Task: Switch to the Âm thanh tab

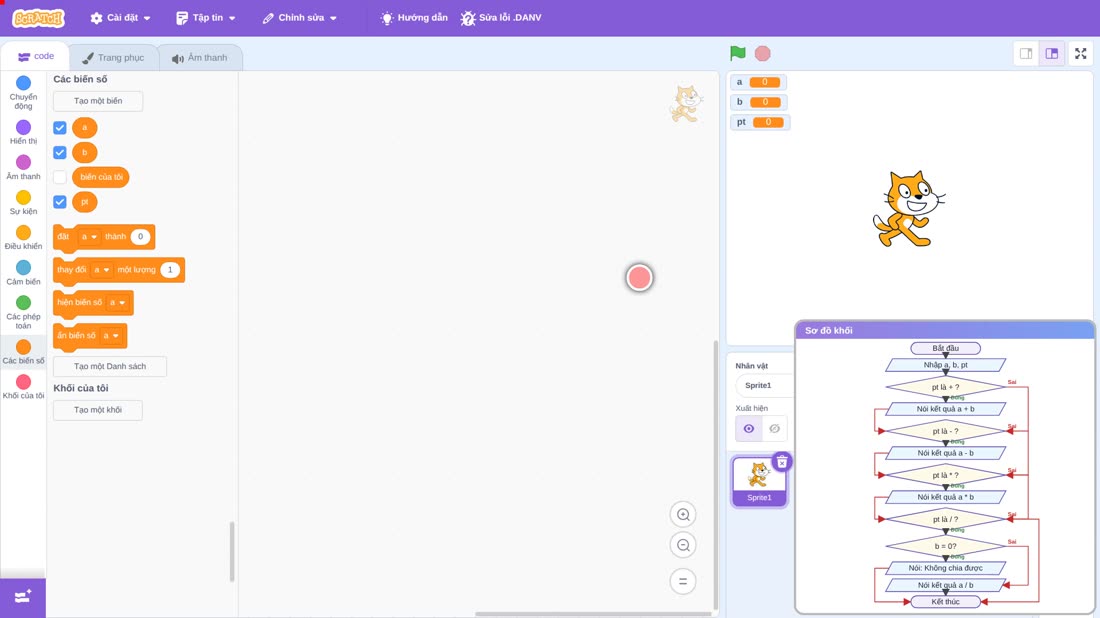Action: coord(200,58)
